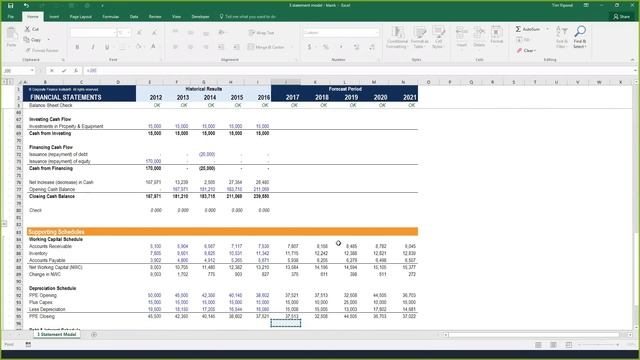Viewport: 640px width, 360px height.
Task: Adjust the zoom slider
Action: coord(599,345)
